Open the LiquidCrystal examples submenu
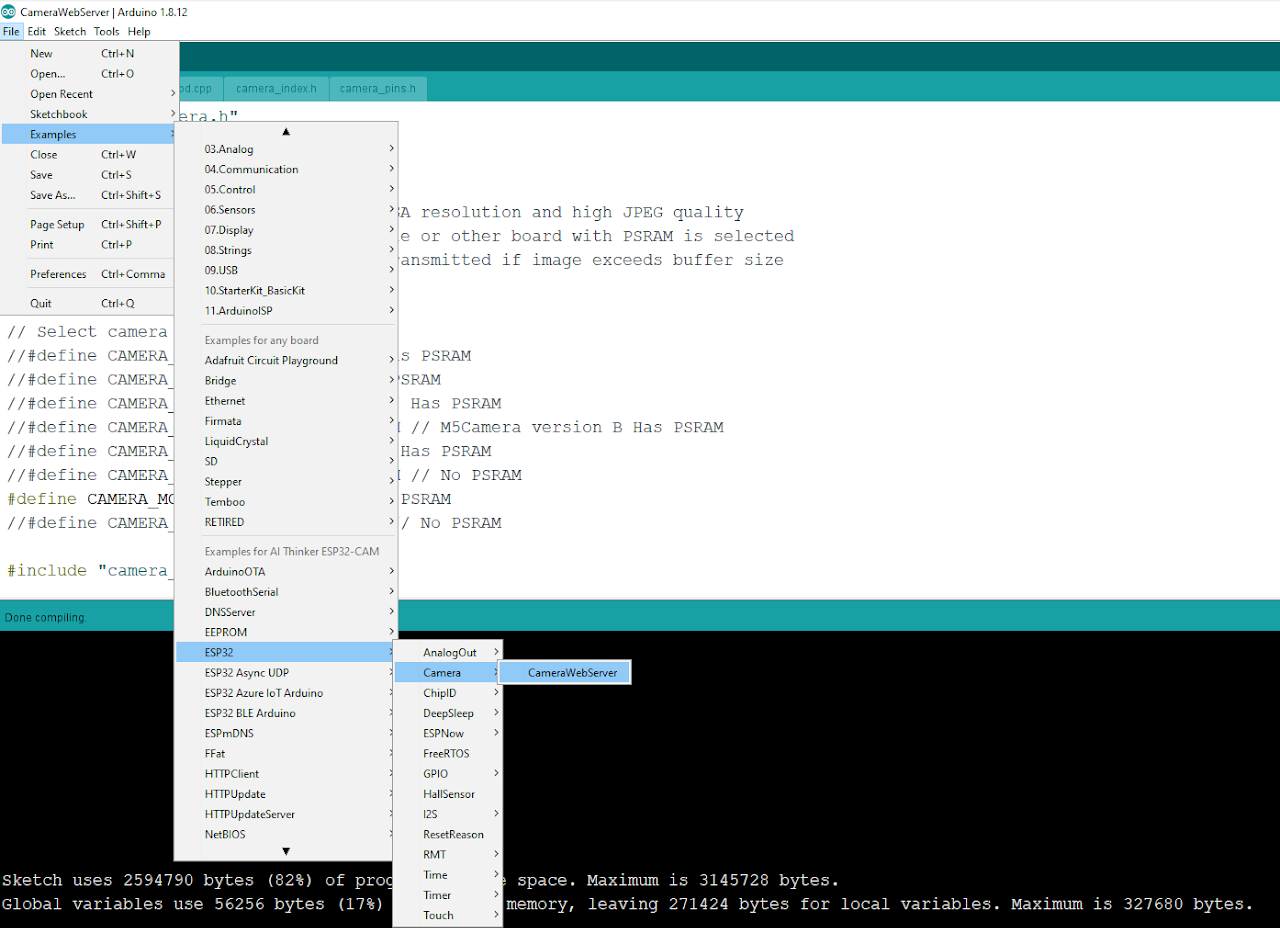 (286, 441)
